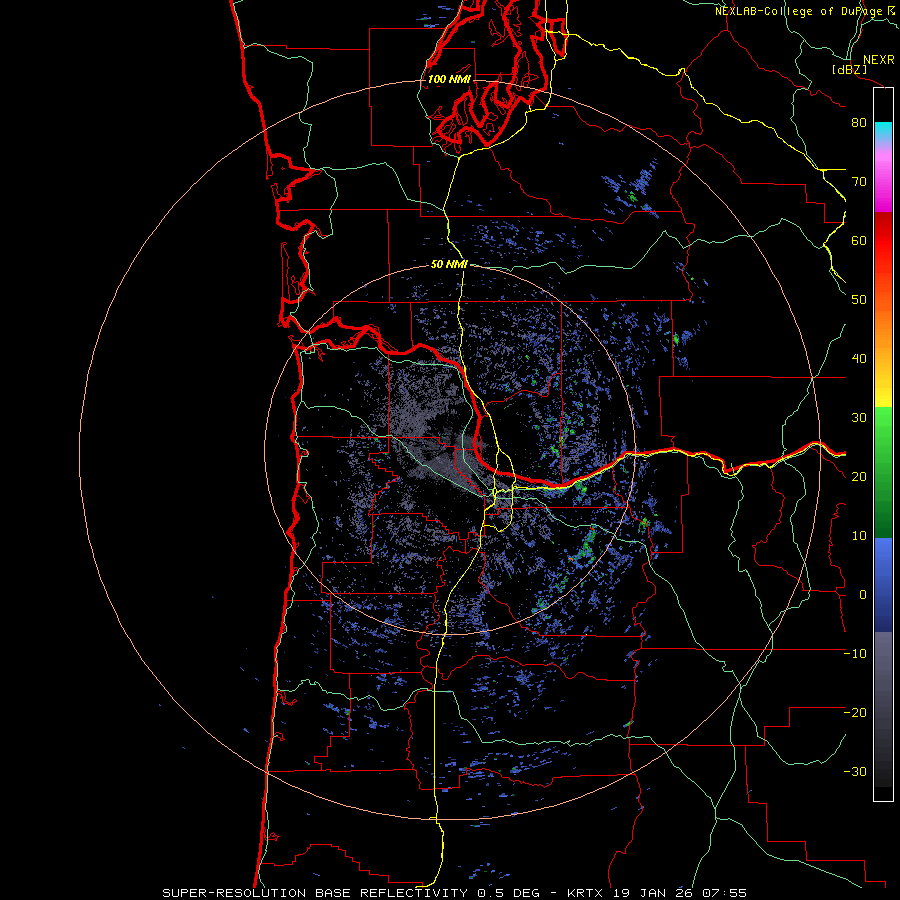This screenshot has height=900, width=900.
Task: Click the NEXLAB-College of DuPage header text
Action: point(805,11)
